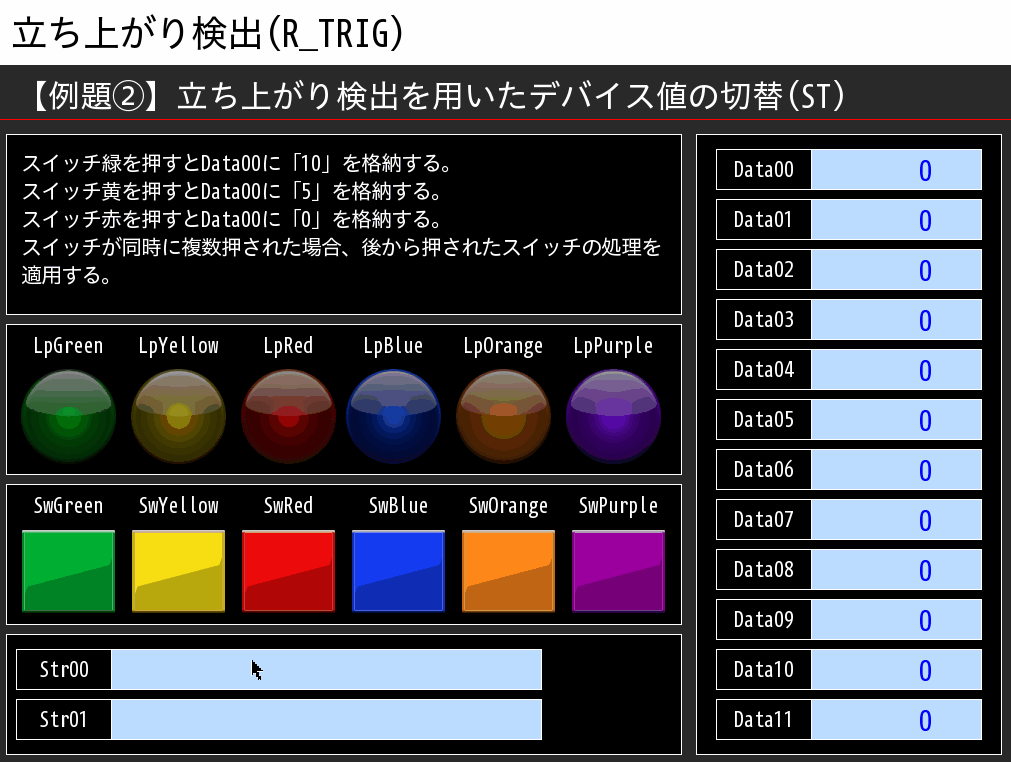The width and height of the screenshot is (1011, 762).
Task: Select the Data03 value field
Action: 896,320
